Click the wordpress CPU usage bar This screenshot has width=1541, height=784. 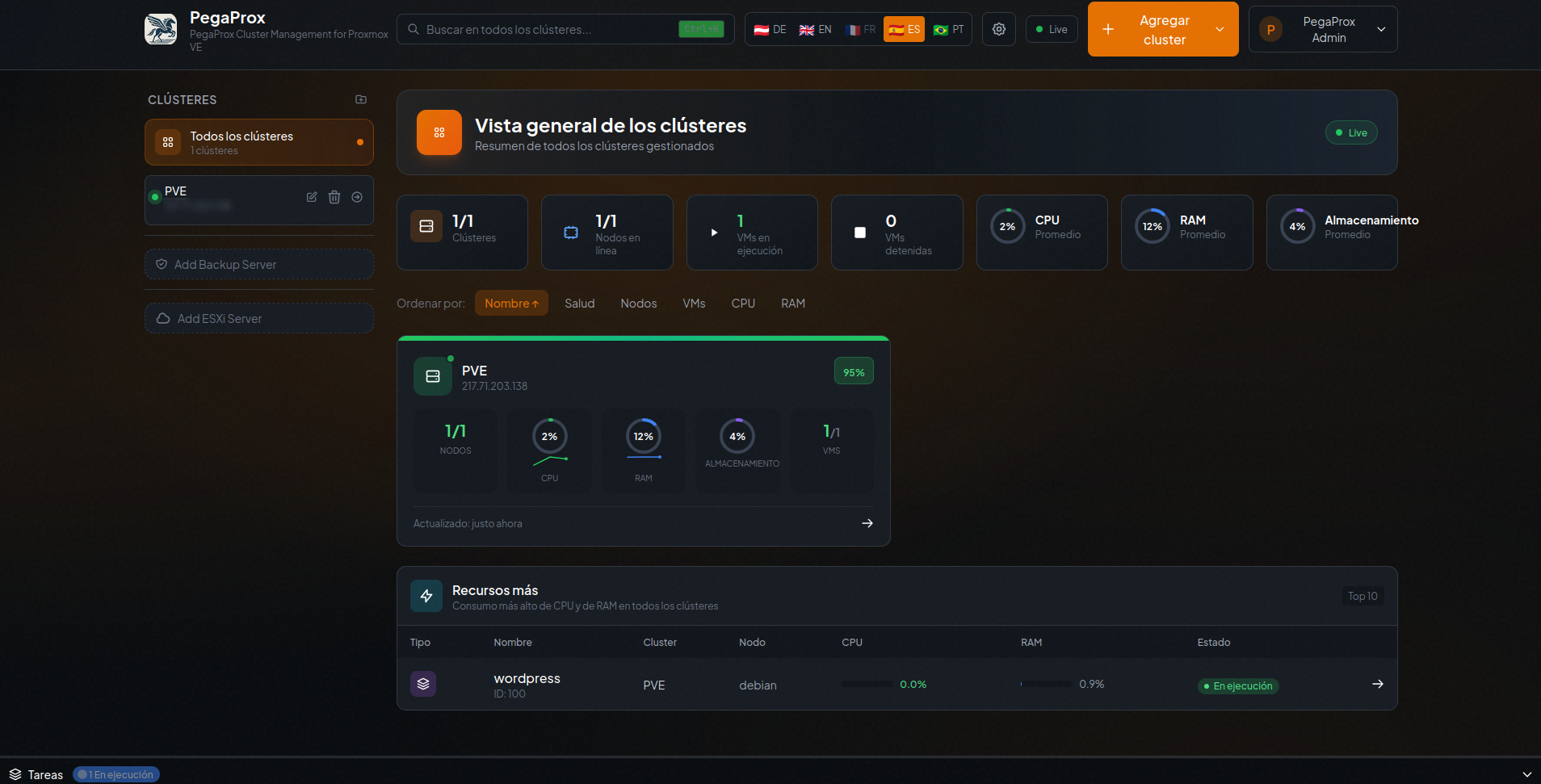coord(867,684)
